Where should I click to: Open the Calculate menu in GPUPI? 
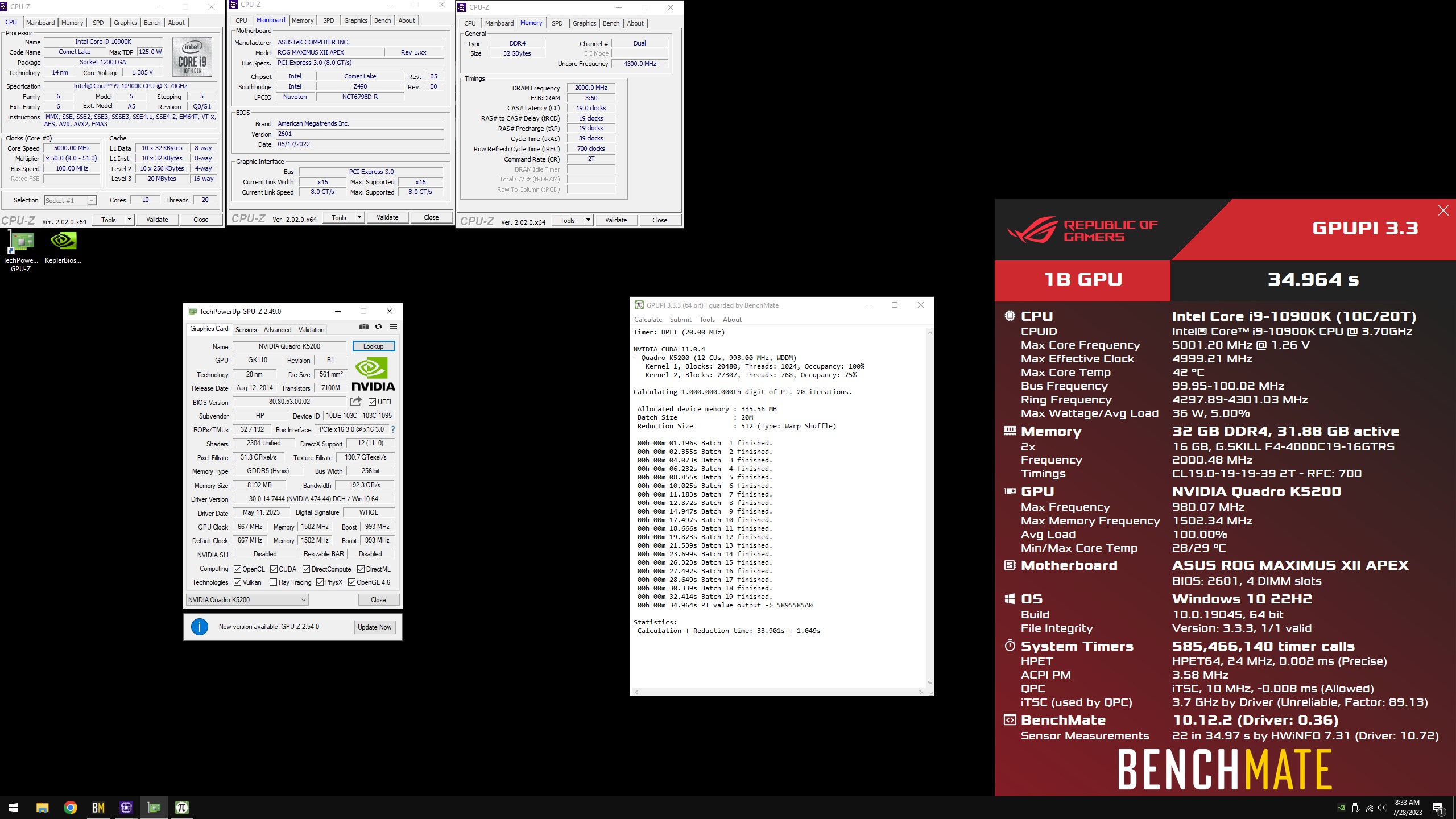pyautogui.click(x=648, y=319)
